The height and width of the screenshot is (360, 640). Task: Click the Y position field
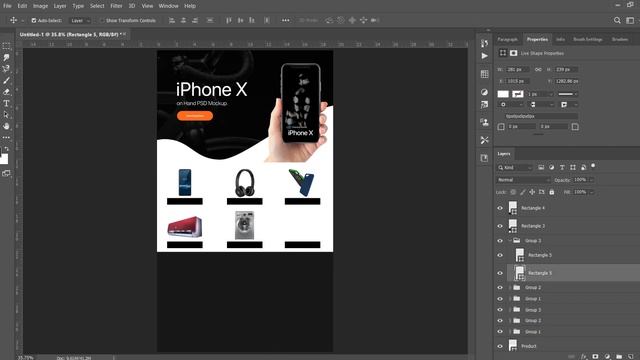click(567, 81)
